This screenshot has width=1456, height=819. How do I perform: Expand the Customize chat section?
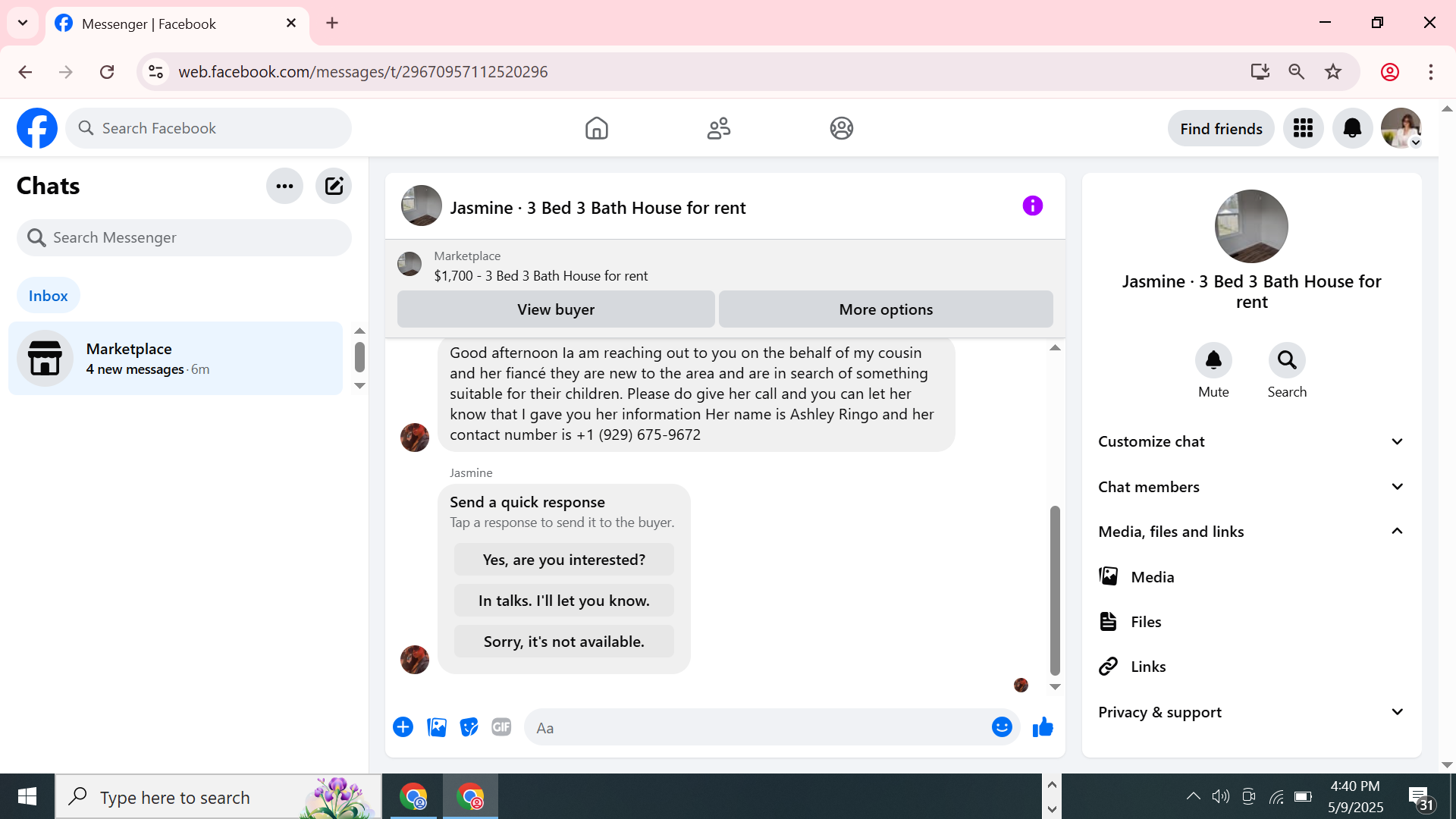coord(1251,441)
